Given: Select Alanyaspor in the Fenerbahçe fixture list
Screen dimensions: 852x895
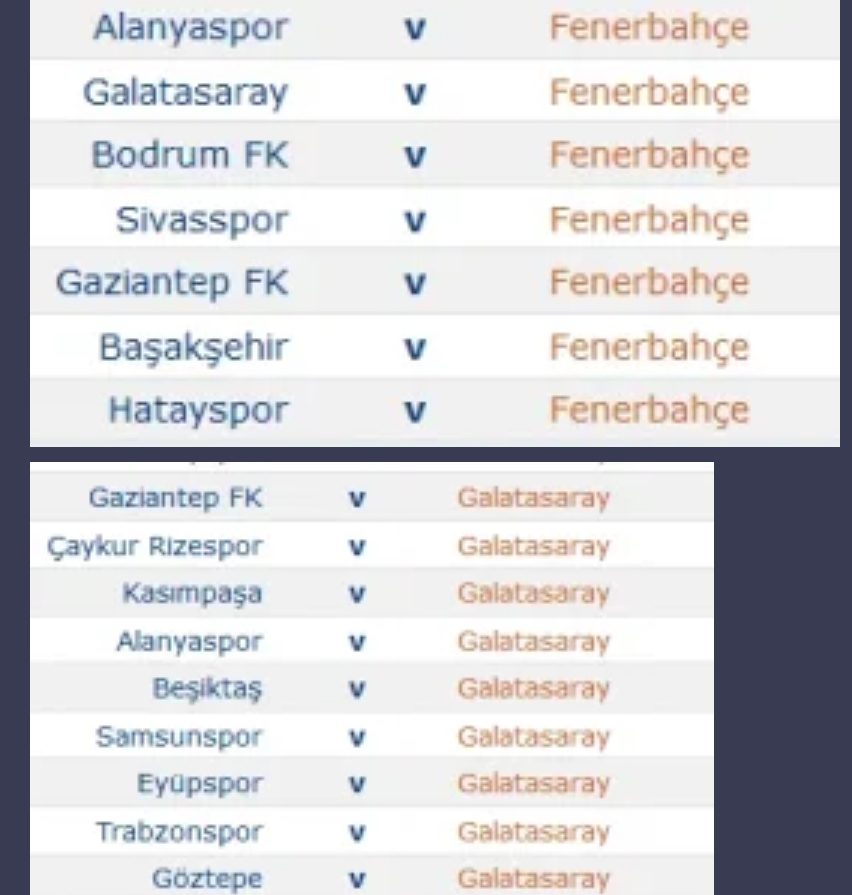Looking at the screenshot, I should pyautogui.click(x=191, y=27).
